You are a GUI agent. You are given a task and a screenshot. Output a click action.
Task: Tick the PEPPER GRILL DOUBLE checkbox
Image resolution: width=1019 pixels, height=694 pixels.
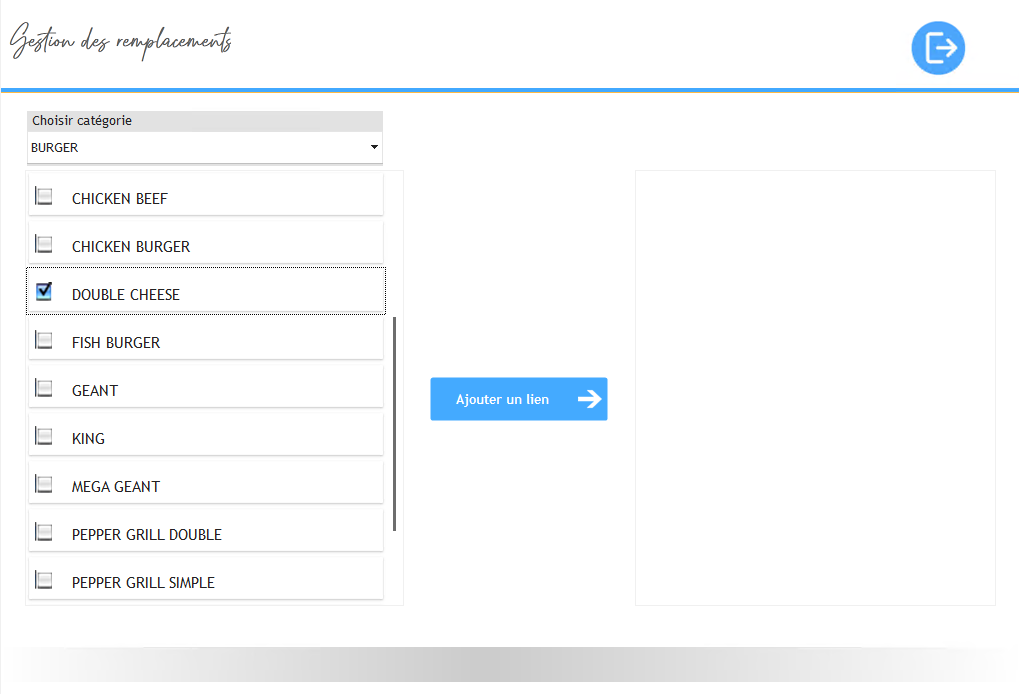pyautogui.click(x=44, y=532)
